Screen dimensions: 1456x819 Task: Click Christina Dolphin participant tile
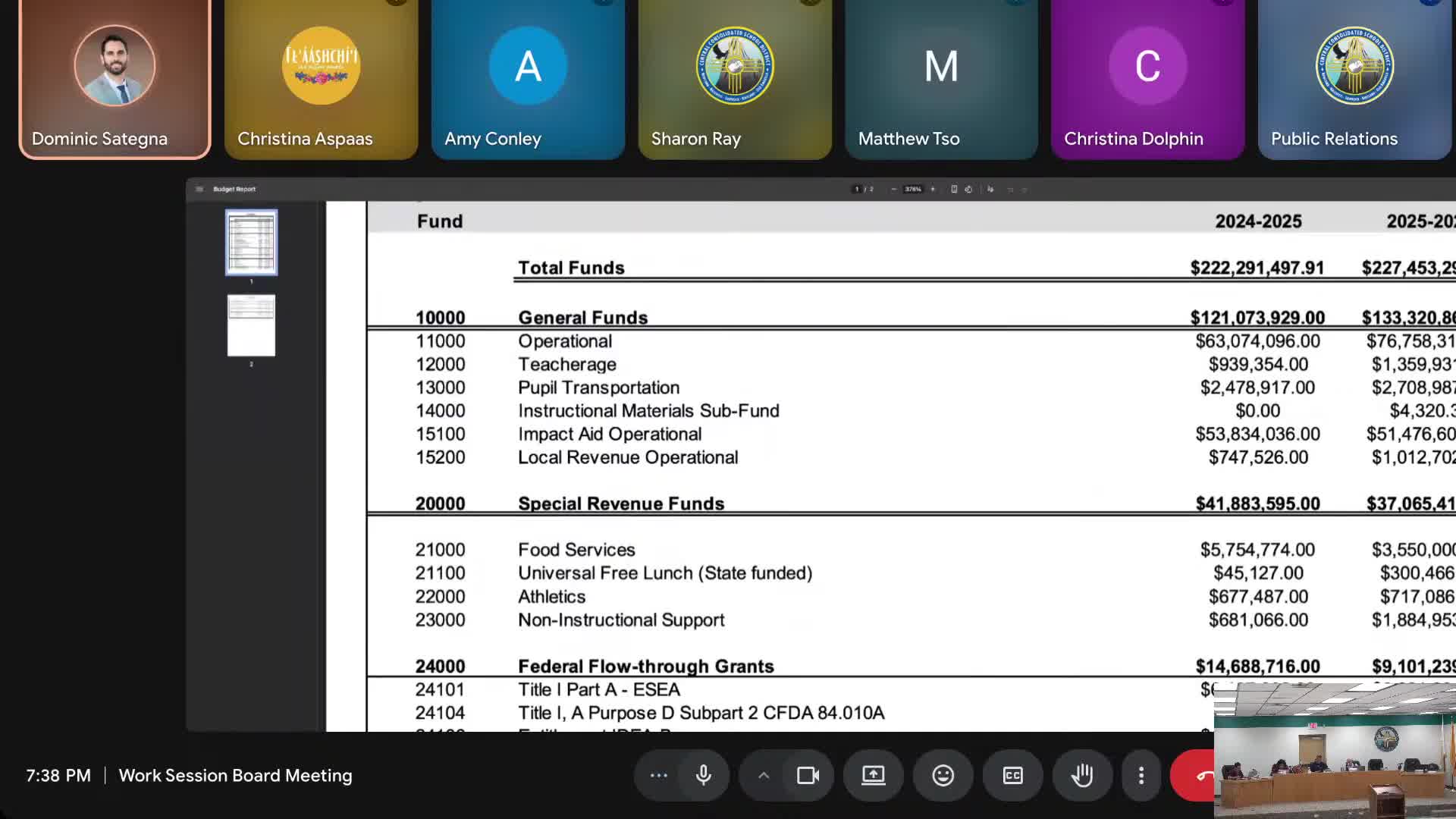click(1147, 80)
